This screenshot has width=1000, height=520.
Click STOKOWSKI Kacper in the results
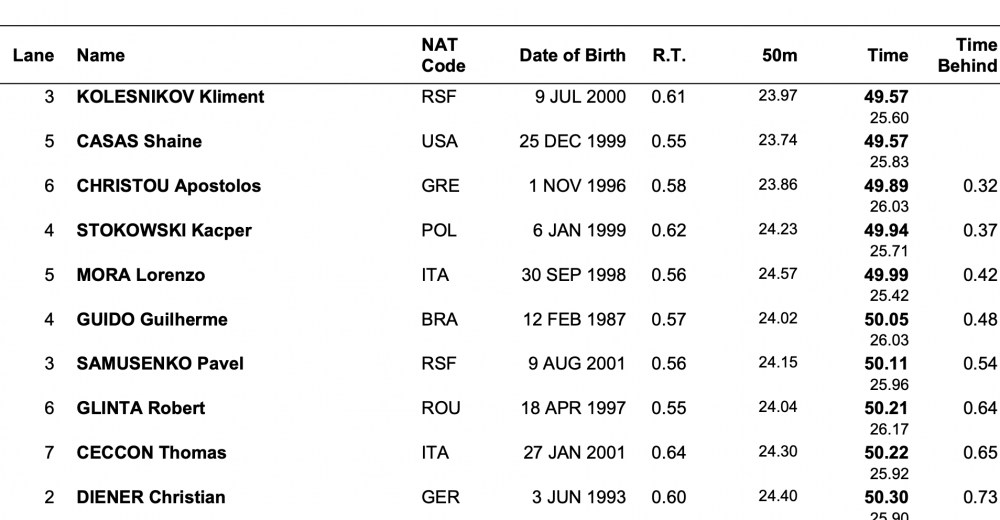pos(164,231)
